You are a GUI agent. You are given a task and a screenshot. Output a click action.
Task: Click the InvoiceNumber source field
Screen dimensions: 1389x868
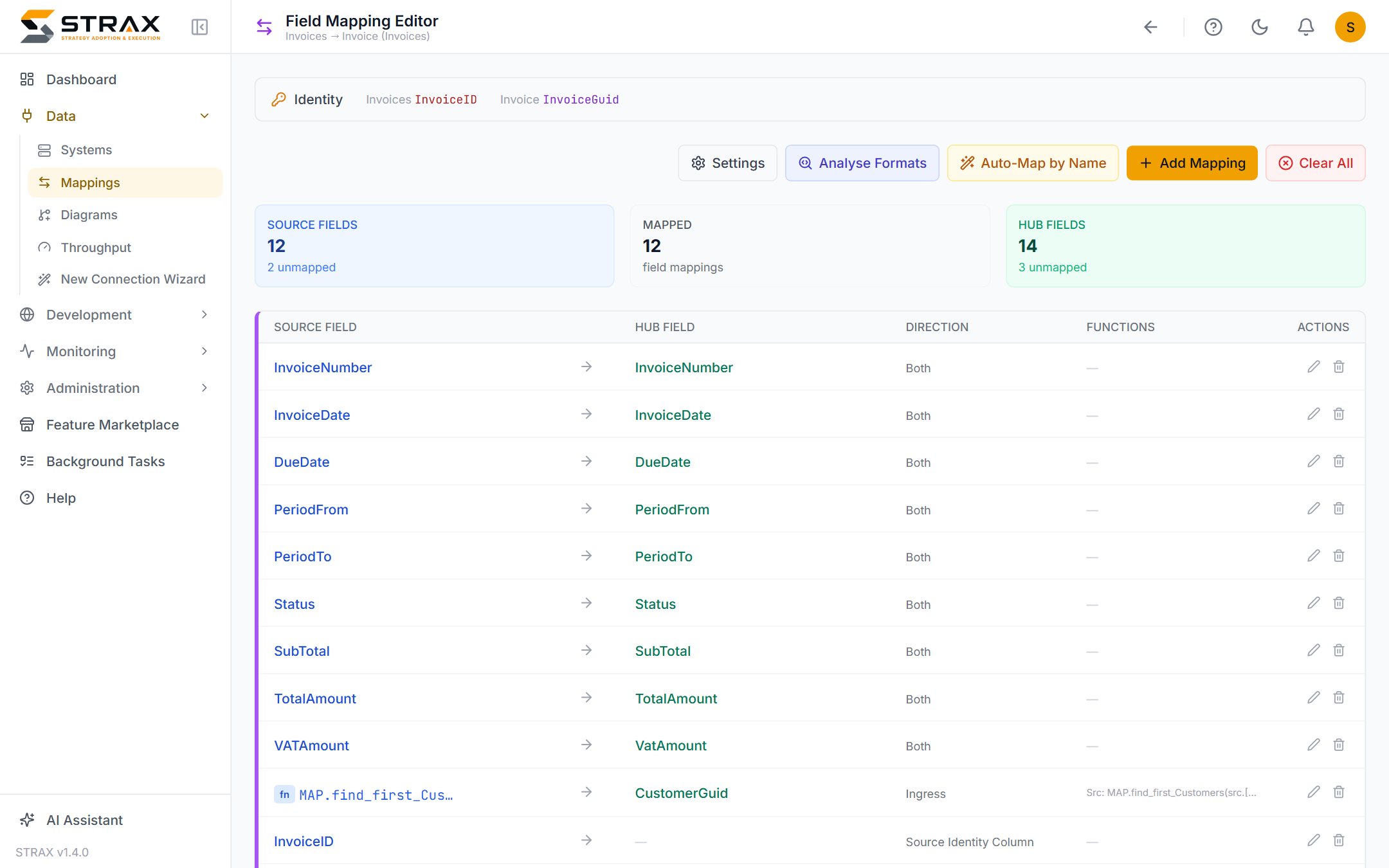click(x=323, y=367)
